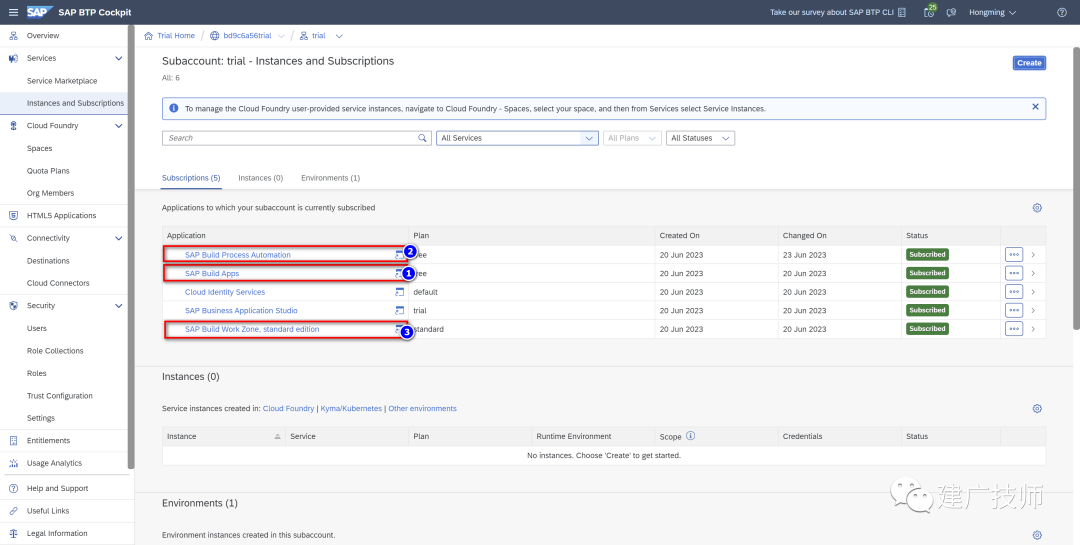Expand the bd9c6a56trial breadcrumb dropdown arrow
The image size is (1080, 545).
point(282,36)
